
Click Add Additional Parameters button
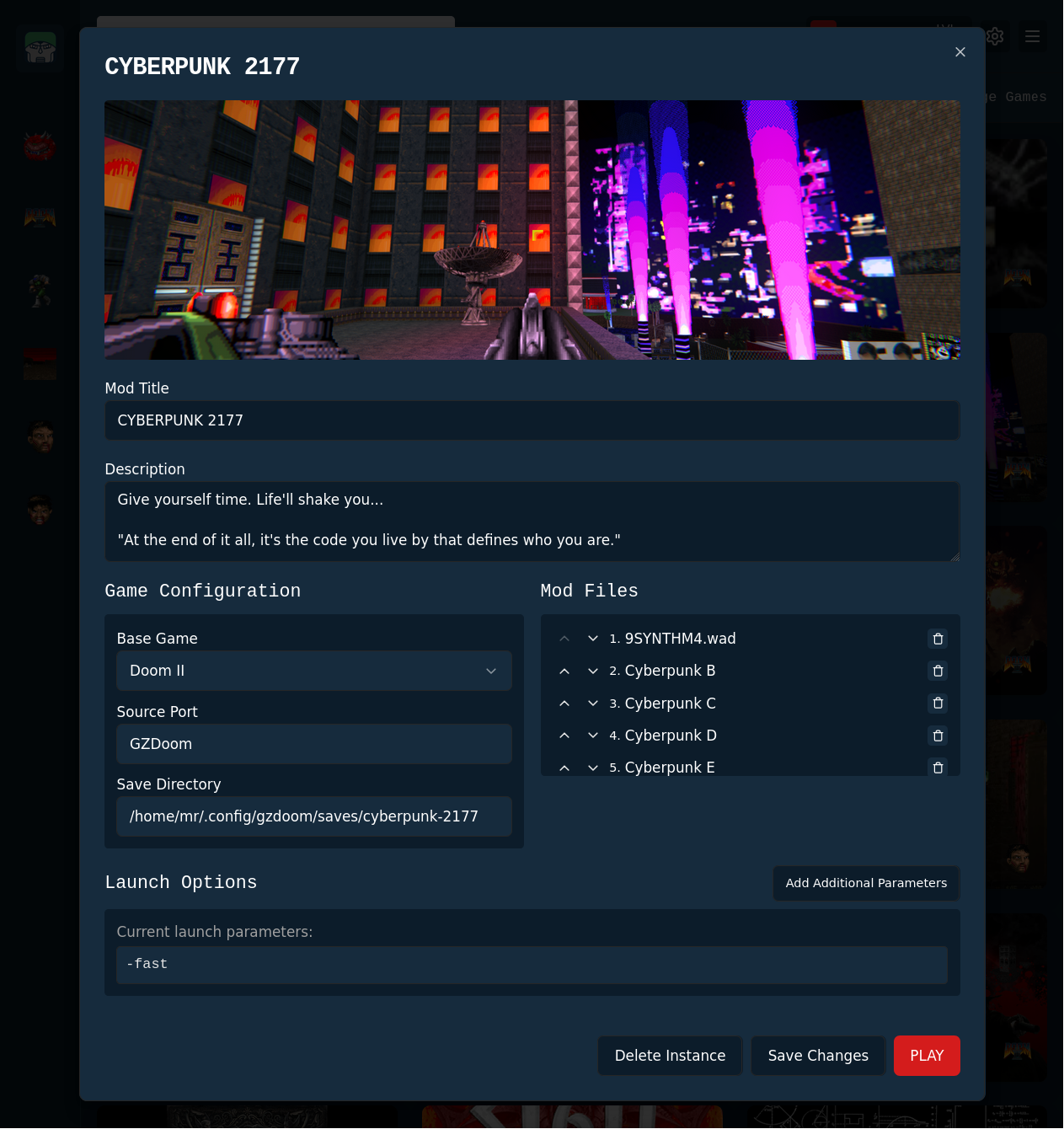[x=866, y=883]
